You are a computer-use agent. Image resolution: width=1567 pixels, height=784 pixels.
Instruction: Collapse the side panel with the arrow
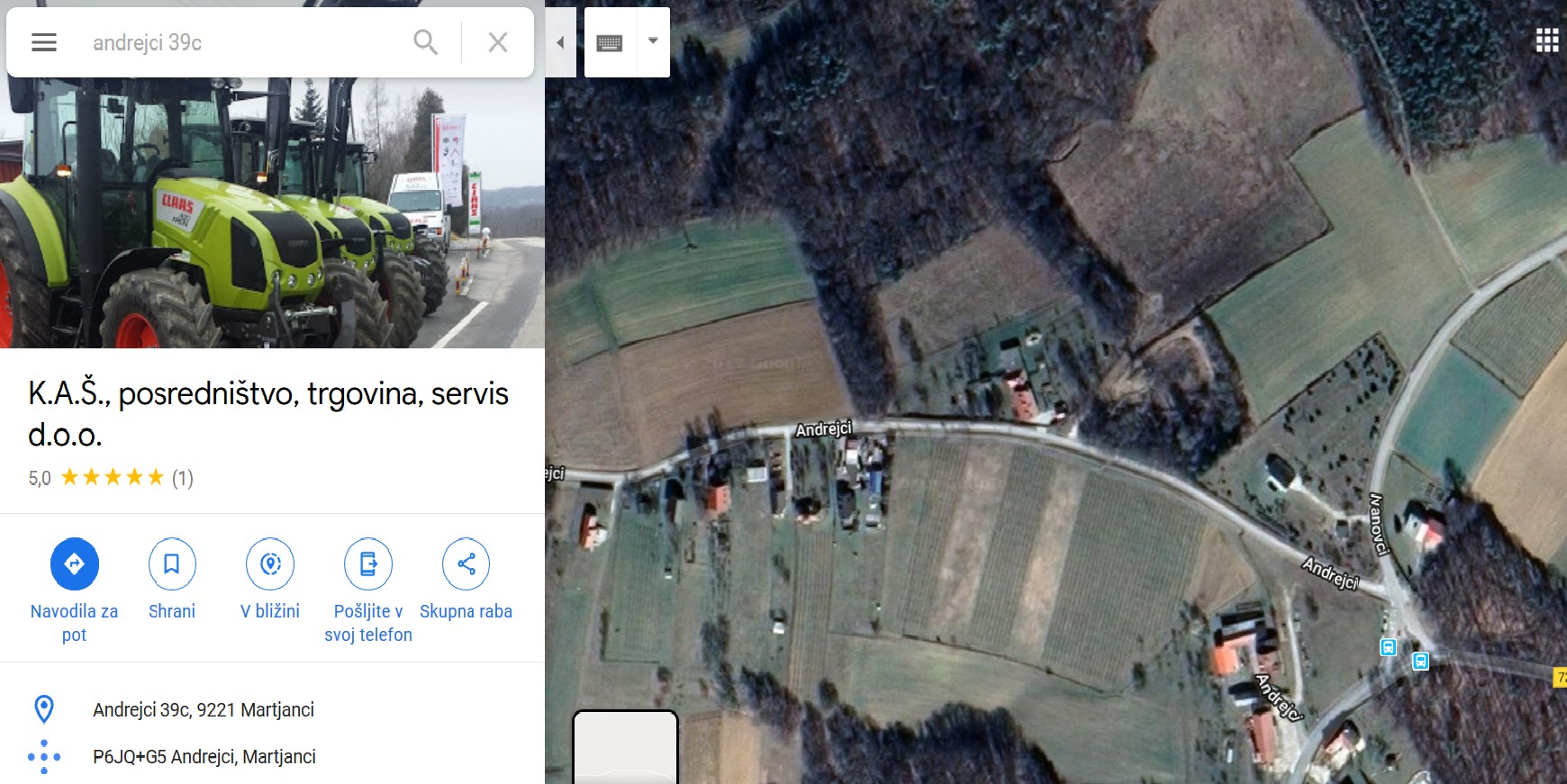(x=560, y=42)
